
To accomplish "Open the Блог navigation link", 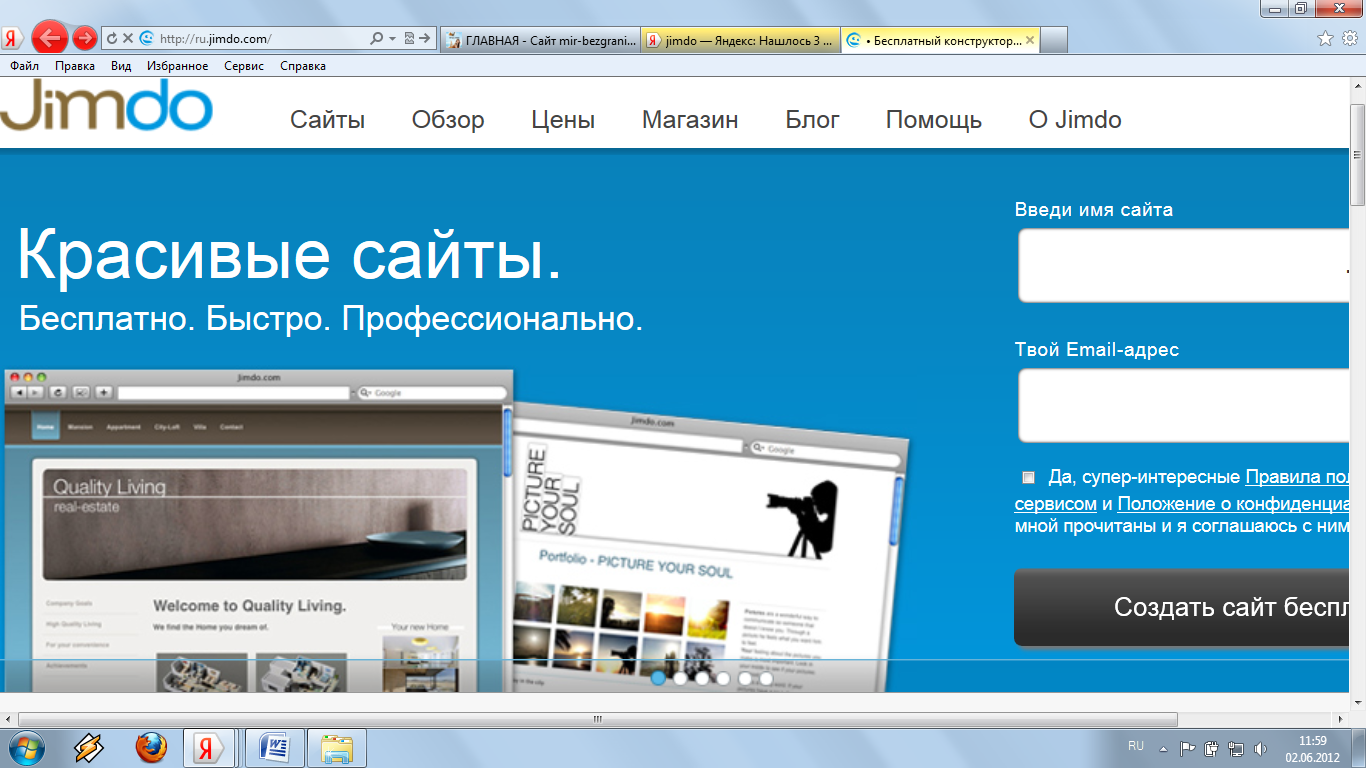I will click(x=812, y=120).
